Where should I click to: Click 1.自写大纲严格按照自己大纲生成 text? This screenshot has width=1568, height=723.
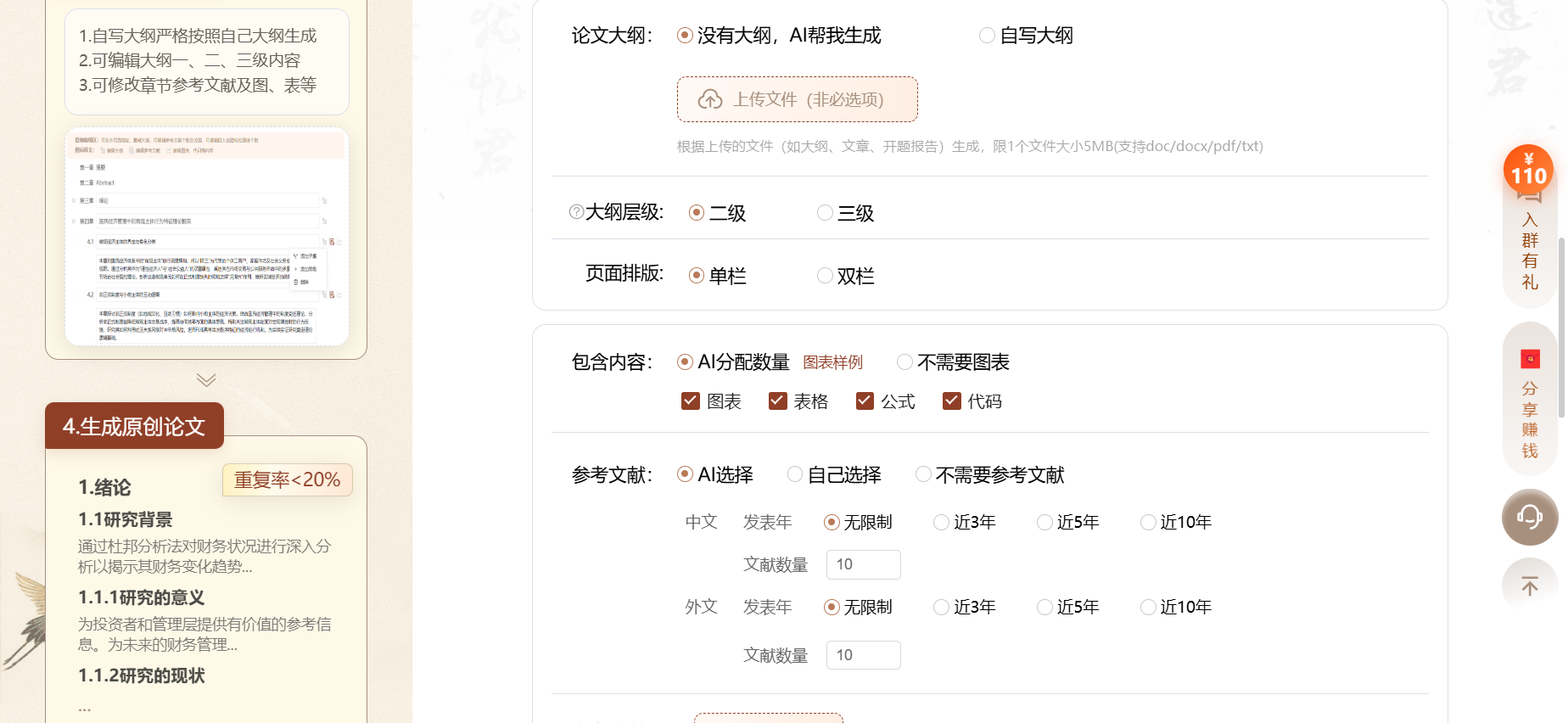(x=198, y=36)
